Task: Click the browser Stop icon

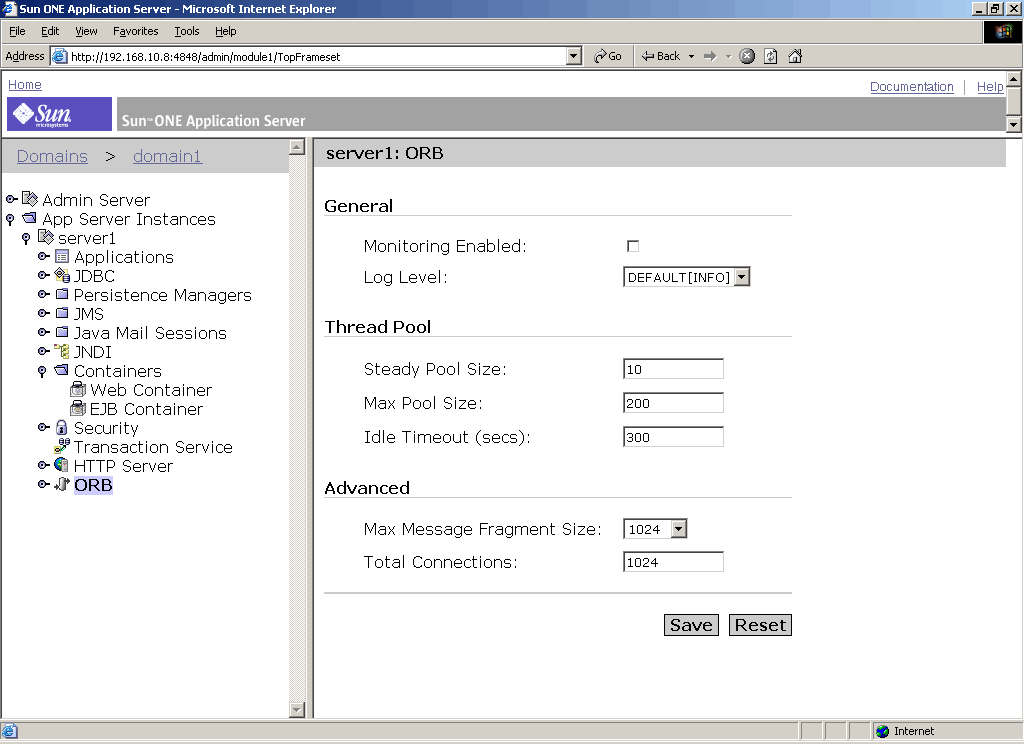Action: [x=747, y=56]
